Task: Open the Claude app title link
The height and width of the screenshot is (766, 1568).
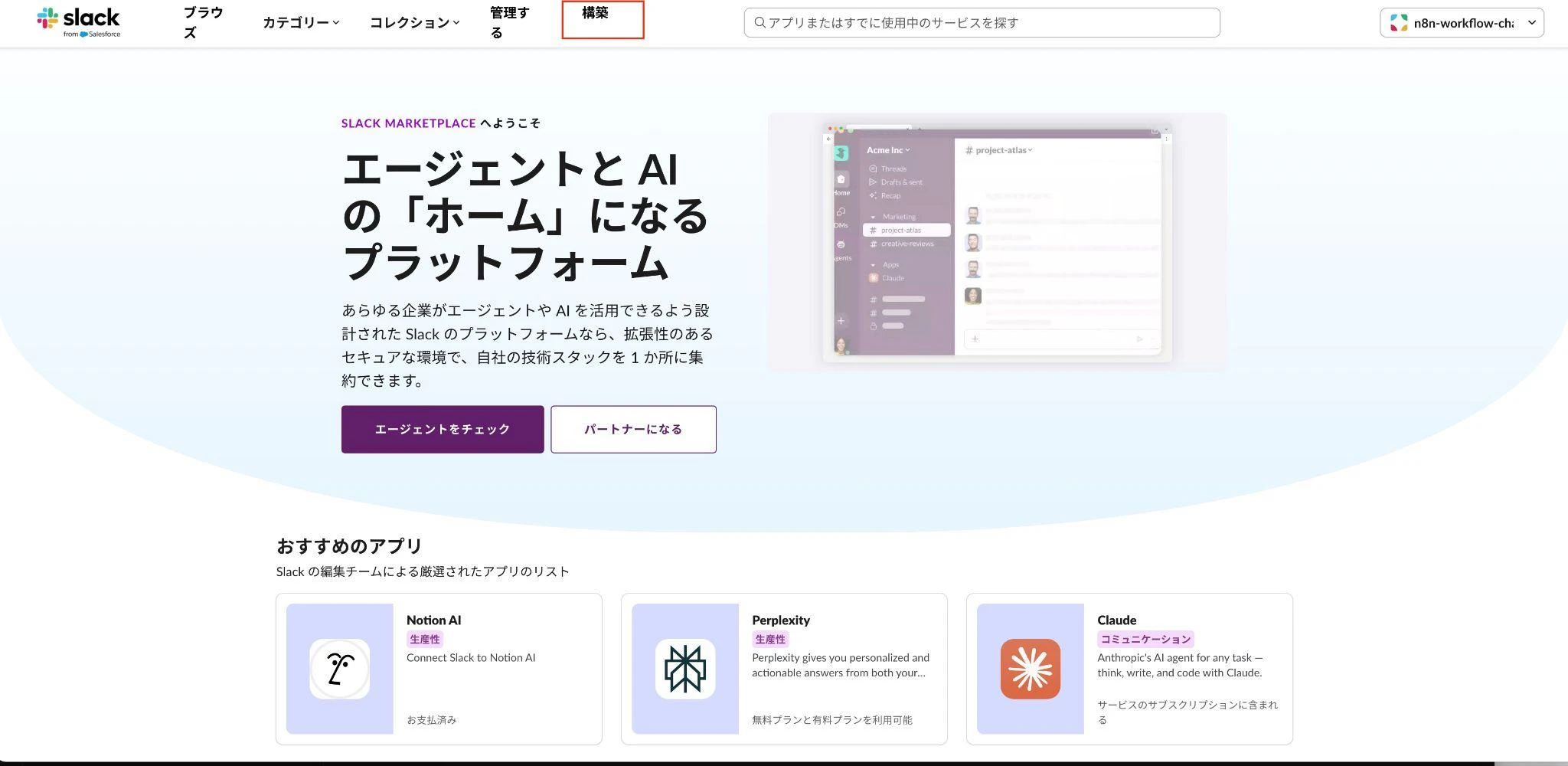Action: pos(1116,620)
